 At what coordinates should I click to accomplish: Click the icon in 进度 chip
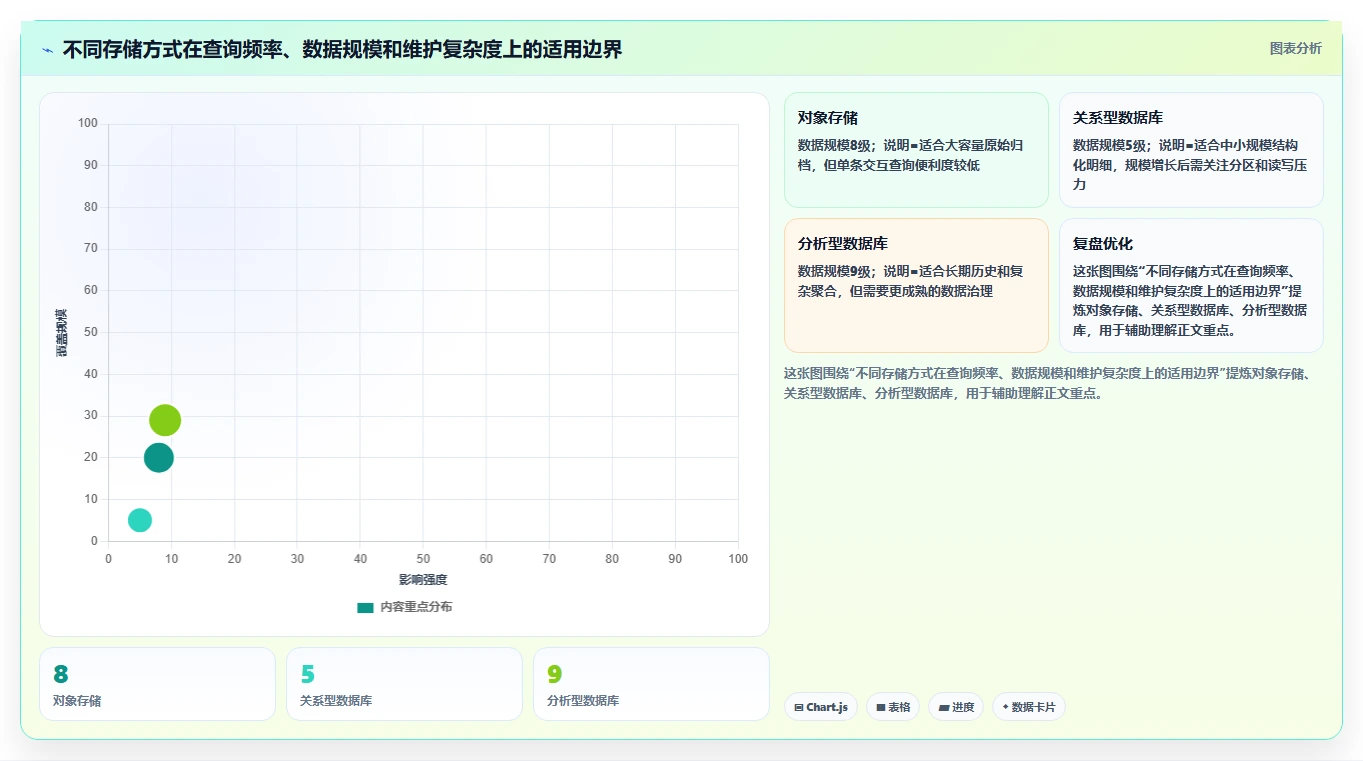[943, 707]
